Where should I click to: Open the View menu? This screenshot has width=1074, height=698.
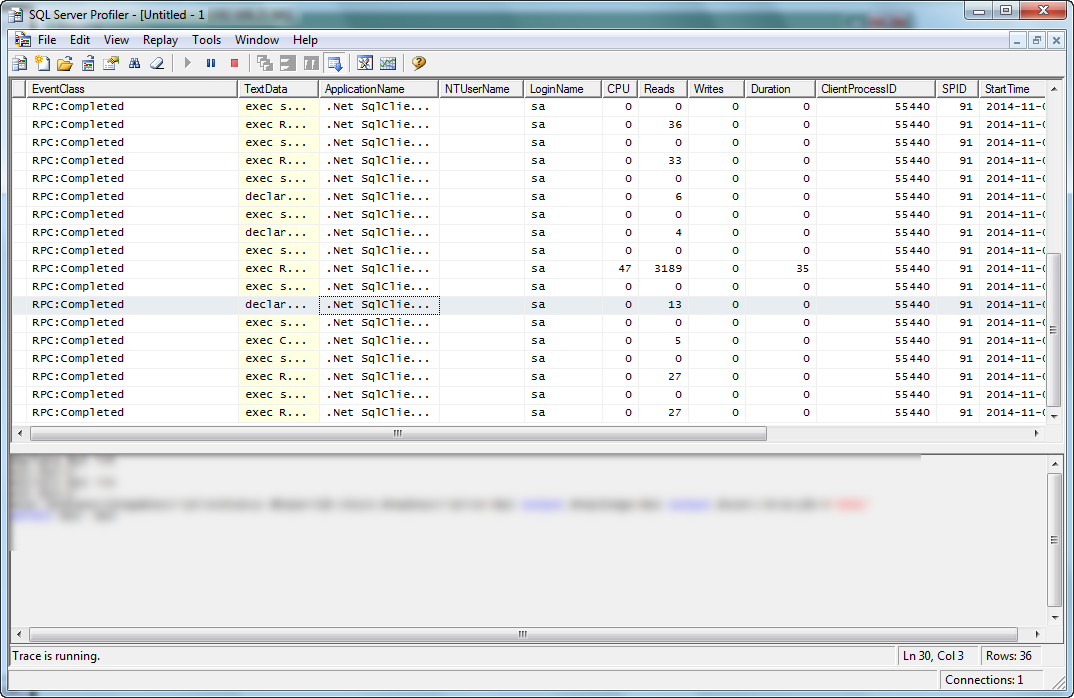pyautogui.click(x=116, y=40)
